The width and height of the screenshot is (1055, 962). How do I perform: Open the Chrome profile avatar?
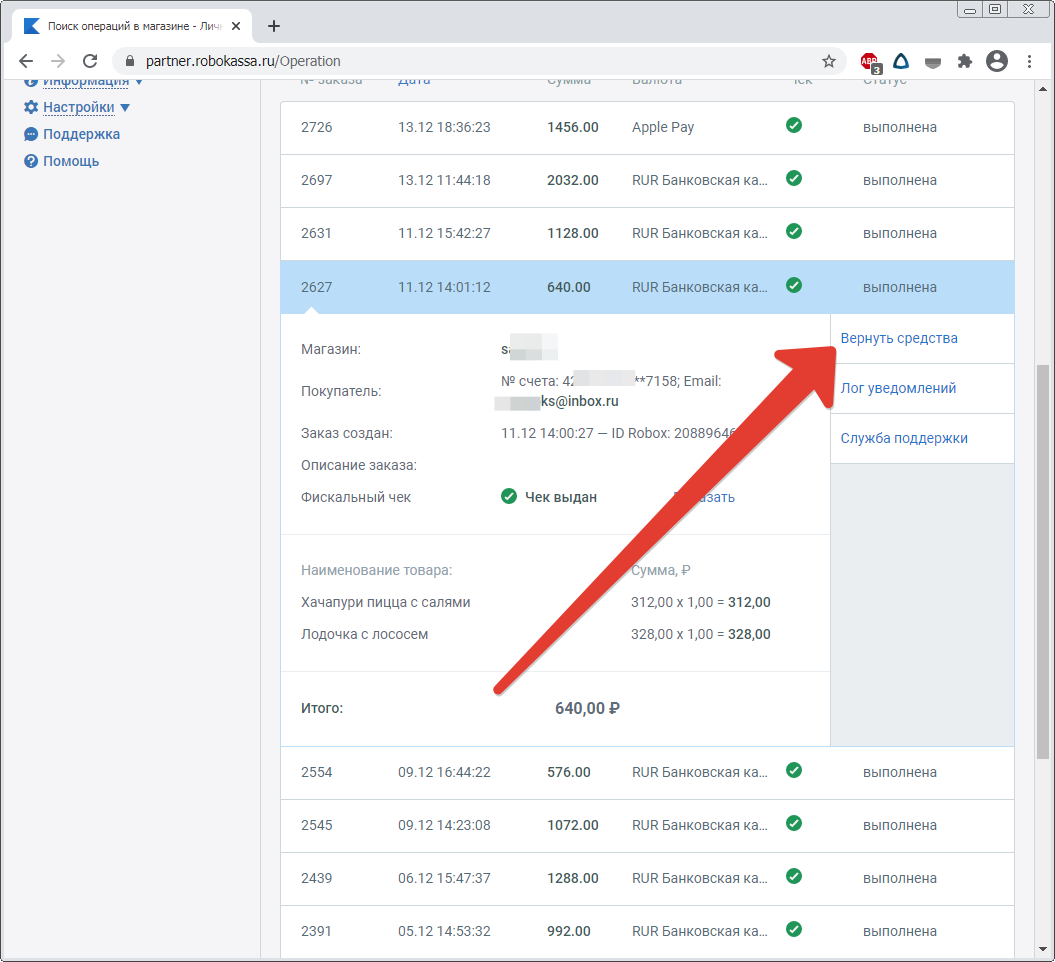click(996, 61)
